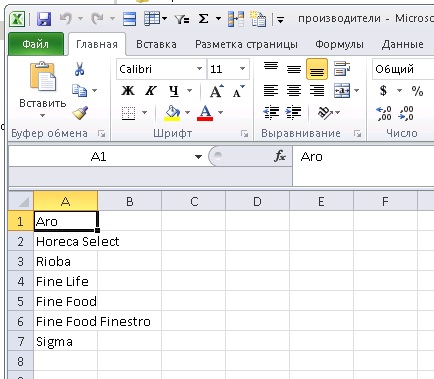Open Буфер обмена dialog launcher
This screenshot has width=434, height=379.
tap(101, 134)
